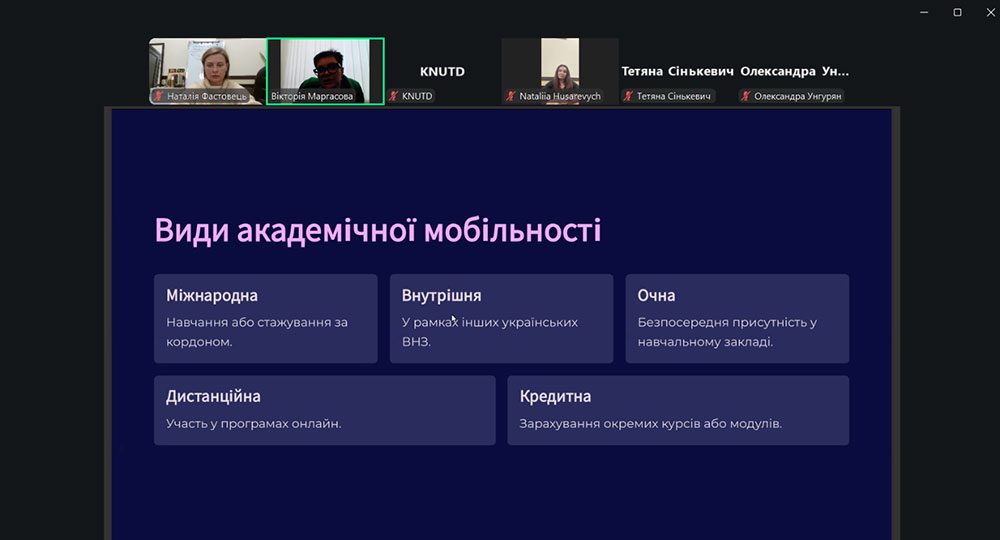
Task: Click the muted mic icon beside Тетяна Сінькевич label
Action: click(x=628, y=97)
